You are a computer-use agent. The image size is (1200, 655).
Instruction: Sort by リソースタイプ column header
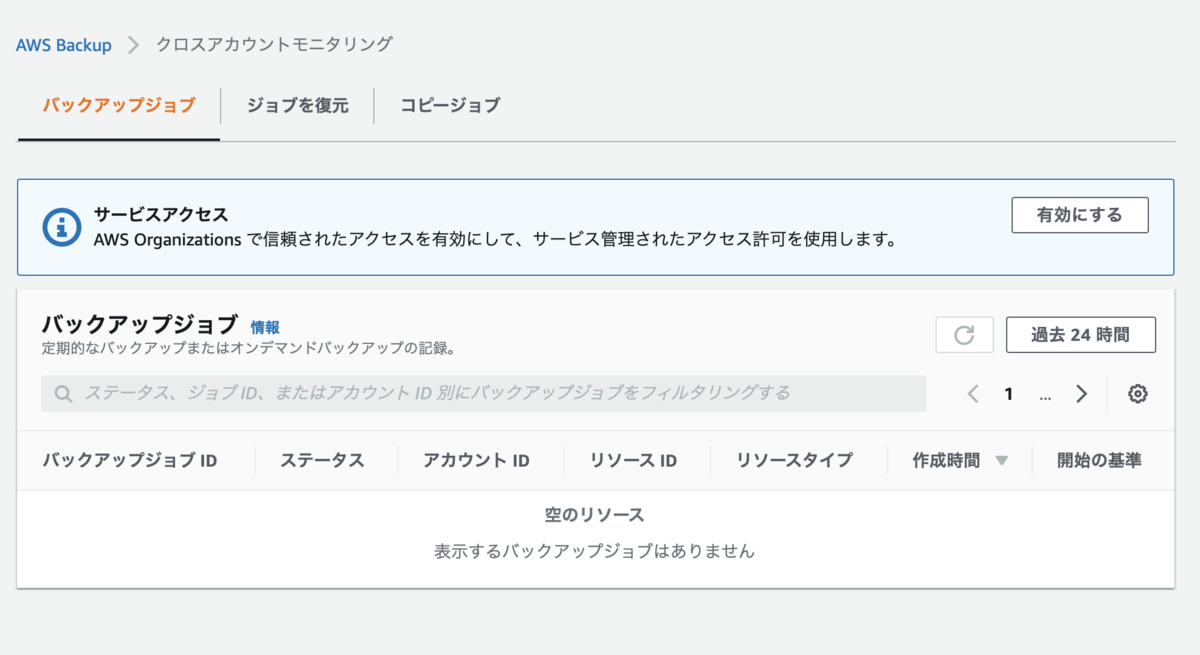[x=794, y=461]
